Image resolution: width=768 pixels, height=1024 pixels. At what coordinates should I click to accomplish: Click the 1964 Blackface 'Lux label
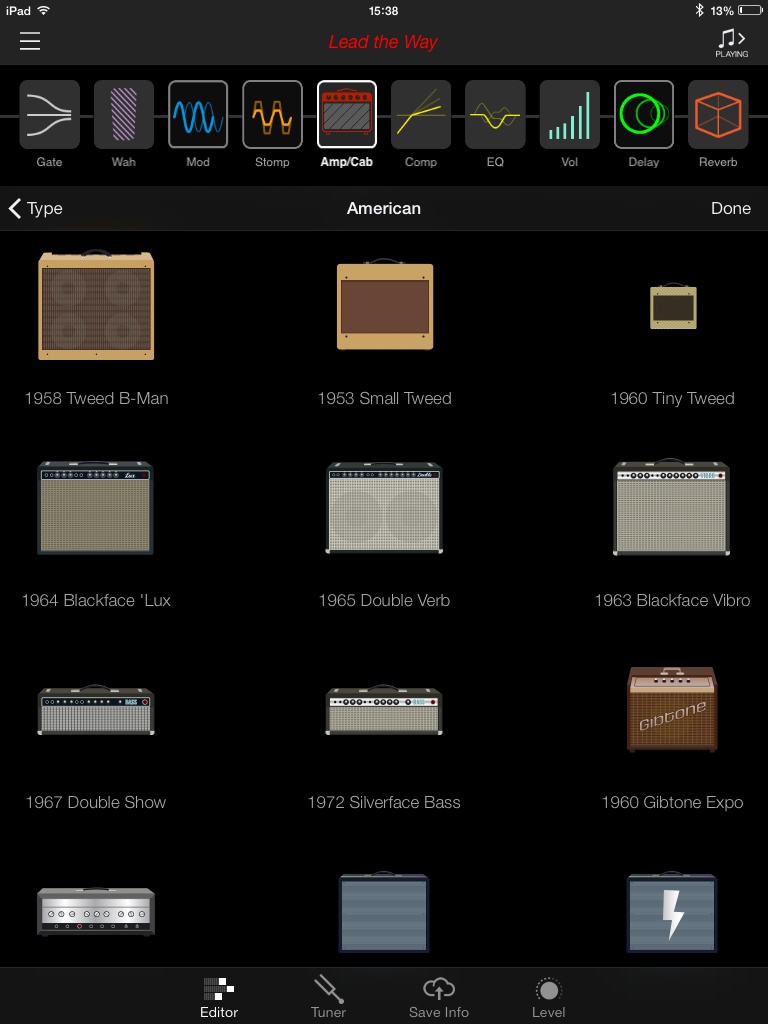click(96, 600)
